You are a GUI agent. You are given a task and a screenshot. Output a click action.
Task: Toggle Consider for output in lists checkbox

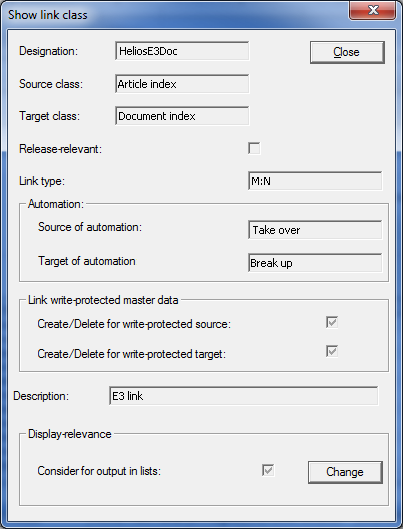[x=268, y=470]
